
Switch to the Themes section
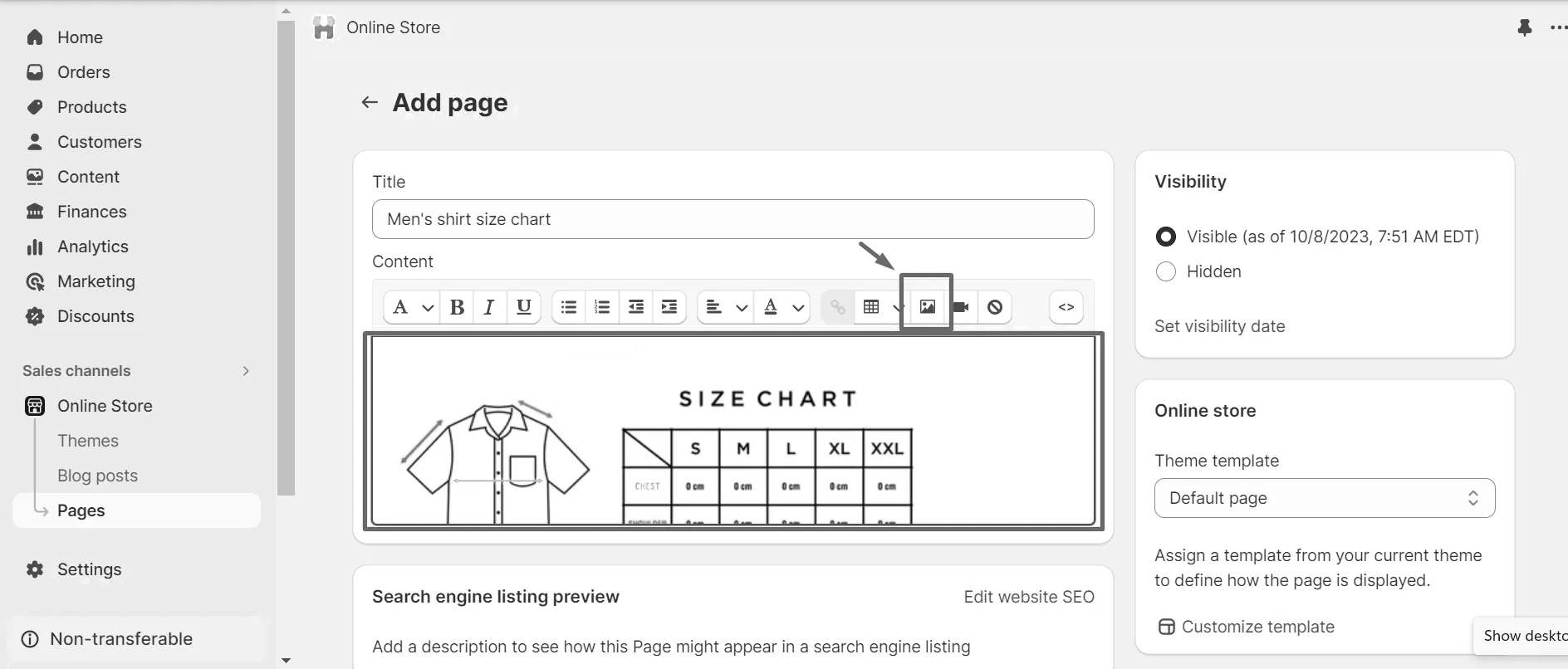tap(88, 441)
